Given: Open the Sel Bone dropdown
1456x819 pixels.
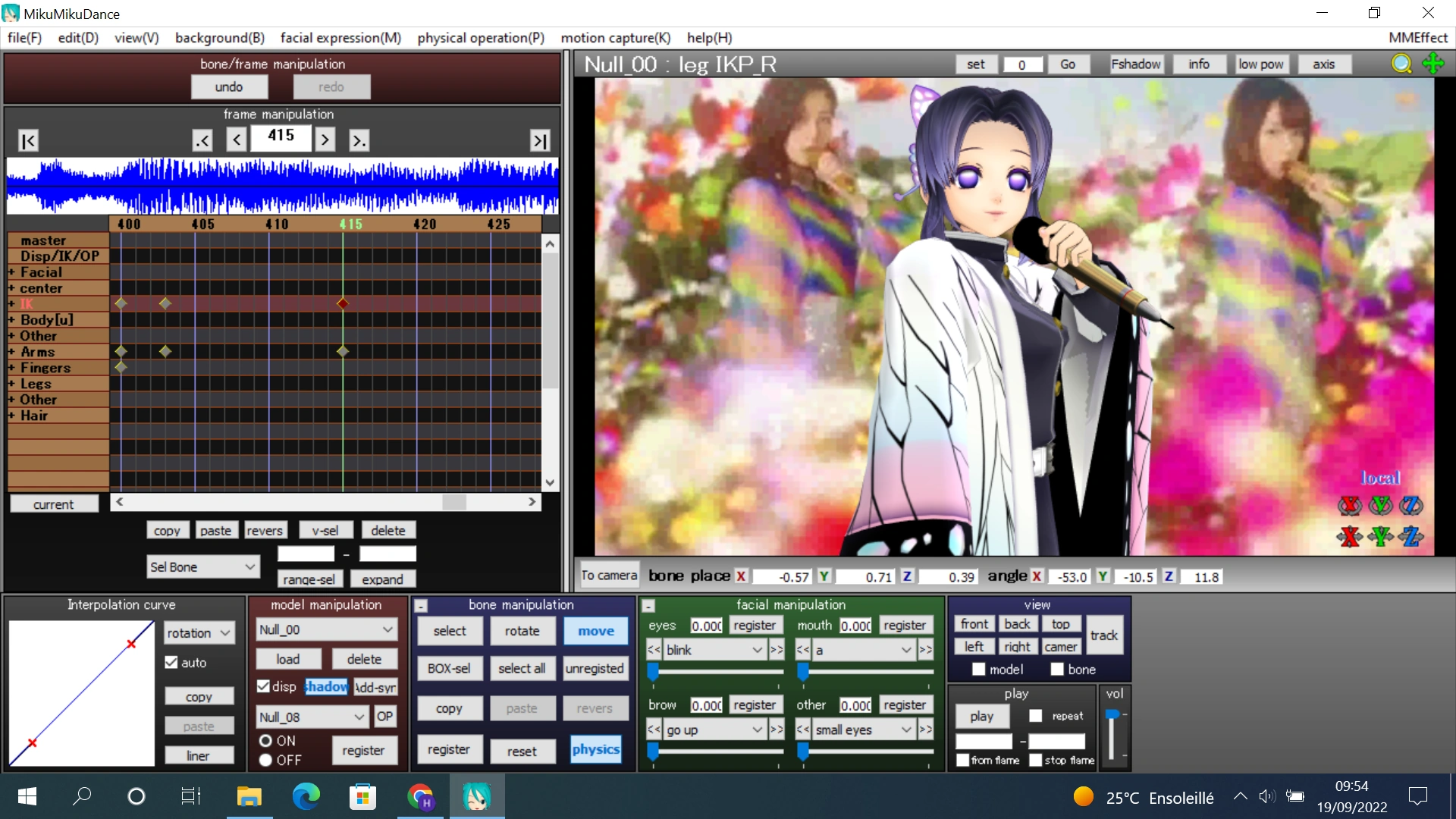Looking at the screenshot, I should pyautogui.click(x=202, y=567).
